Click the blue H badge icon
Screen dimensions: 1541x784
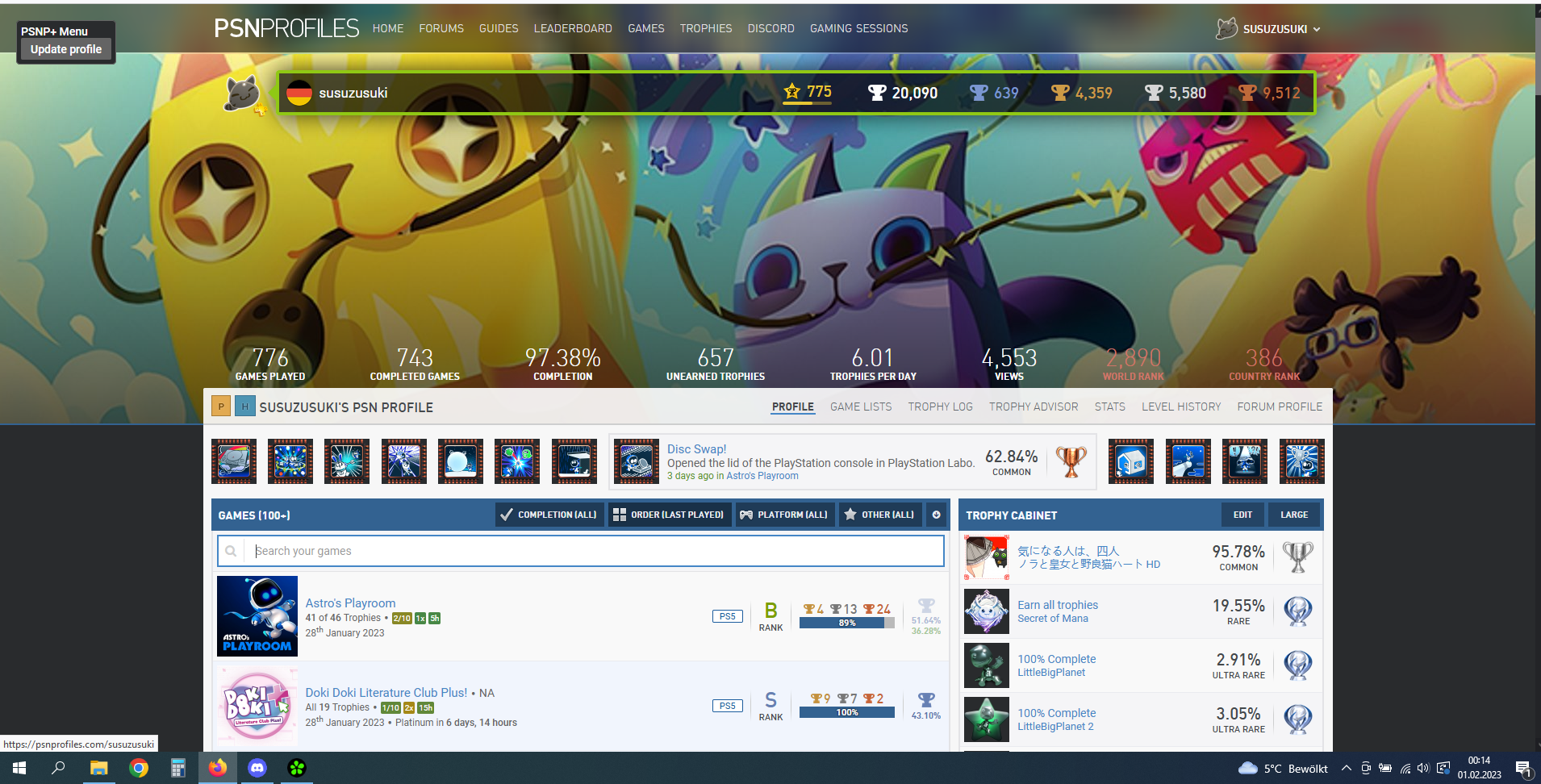244,407
